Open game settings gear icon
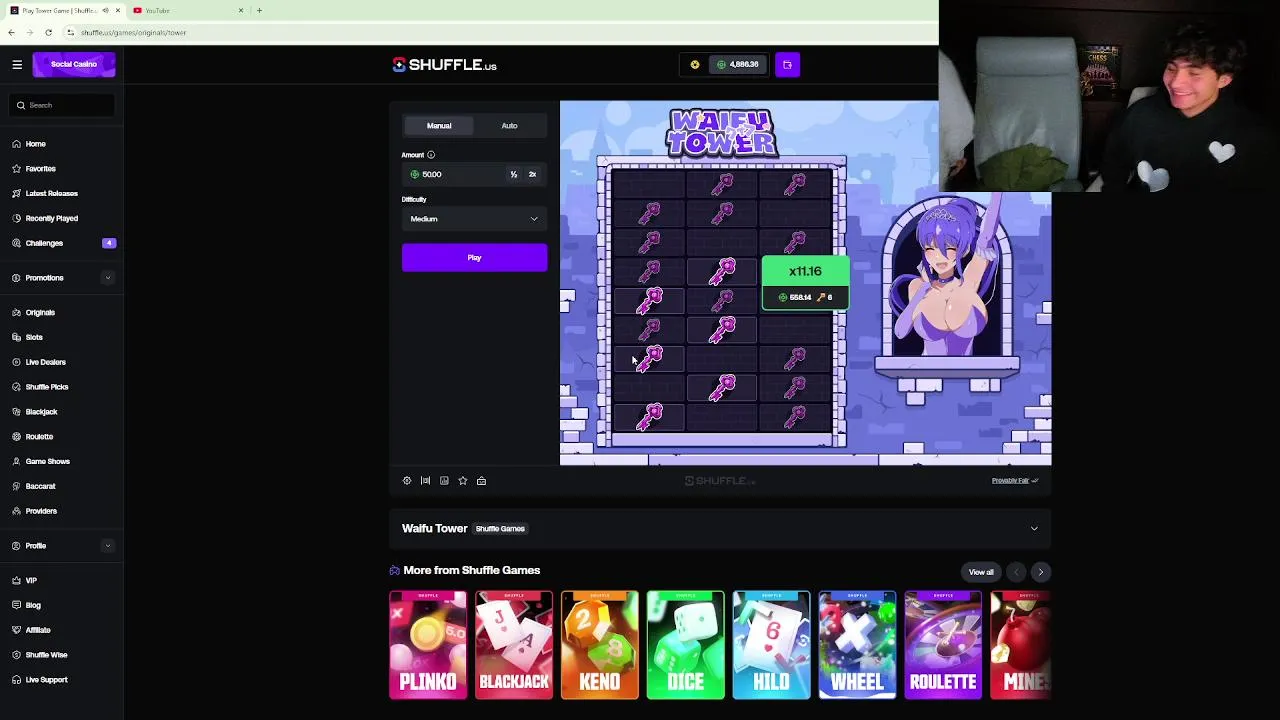The width and height of the screenshot is (1280, 720). tap(407, 481)
